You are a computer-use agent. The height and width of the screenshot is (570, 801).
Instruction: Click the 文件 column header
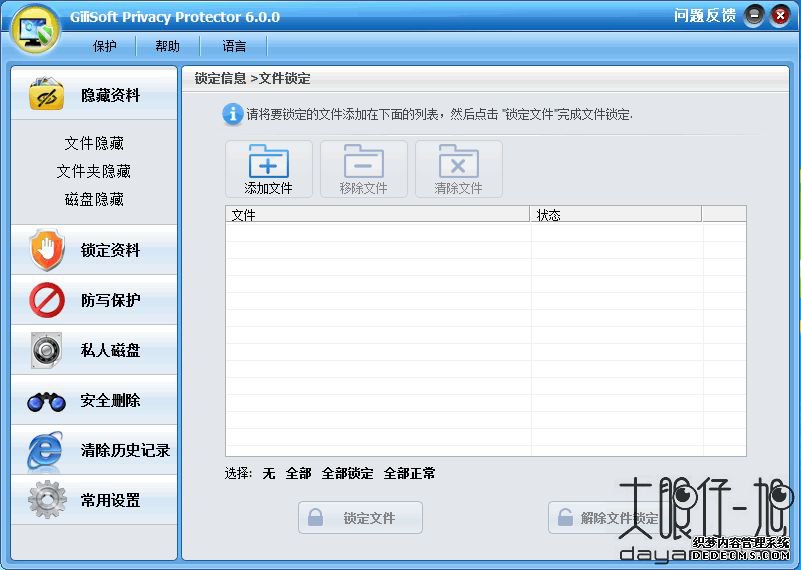[x=378, y=215]
